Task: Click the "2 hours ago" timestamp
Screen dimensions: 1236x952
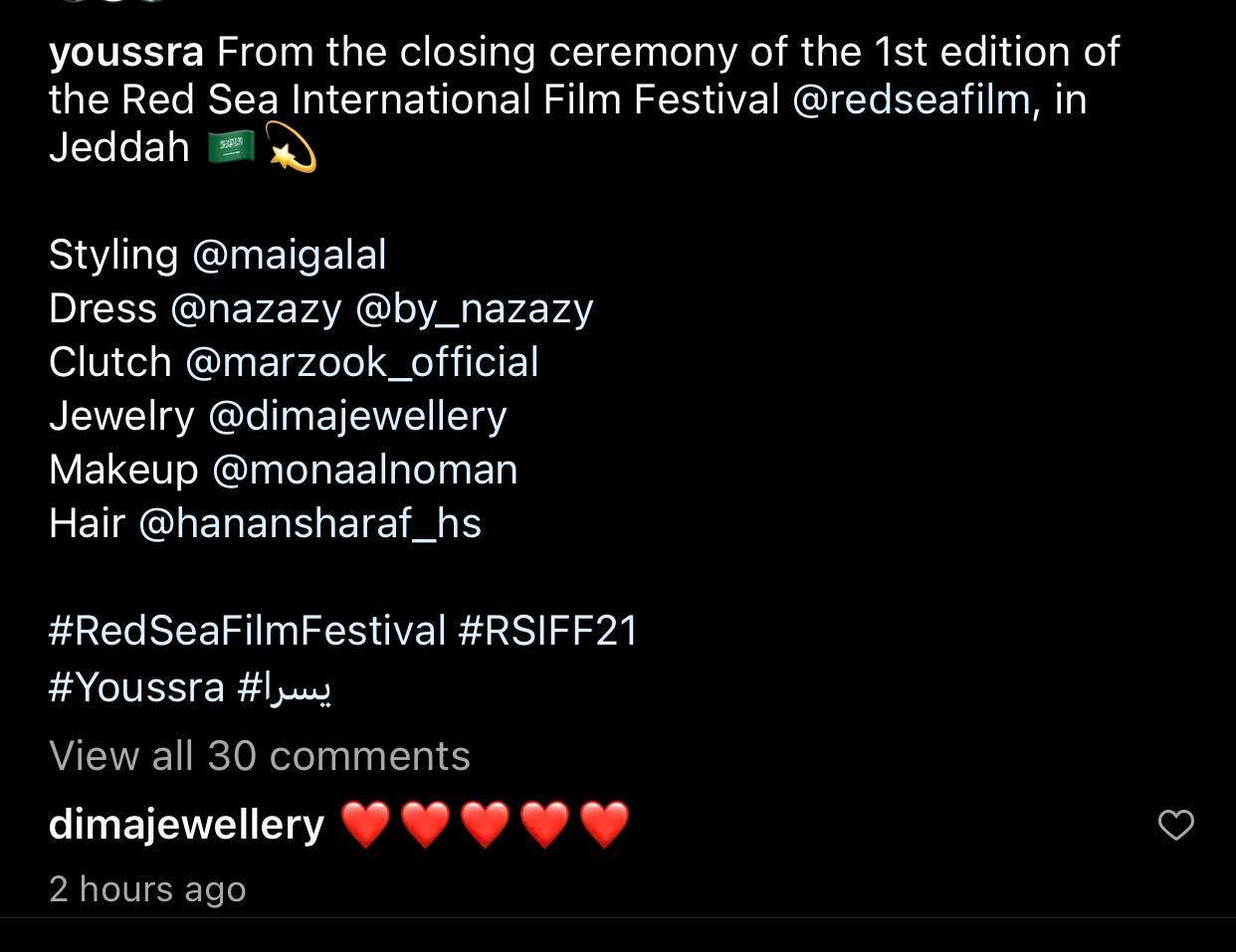Action: 147,888
